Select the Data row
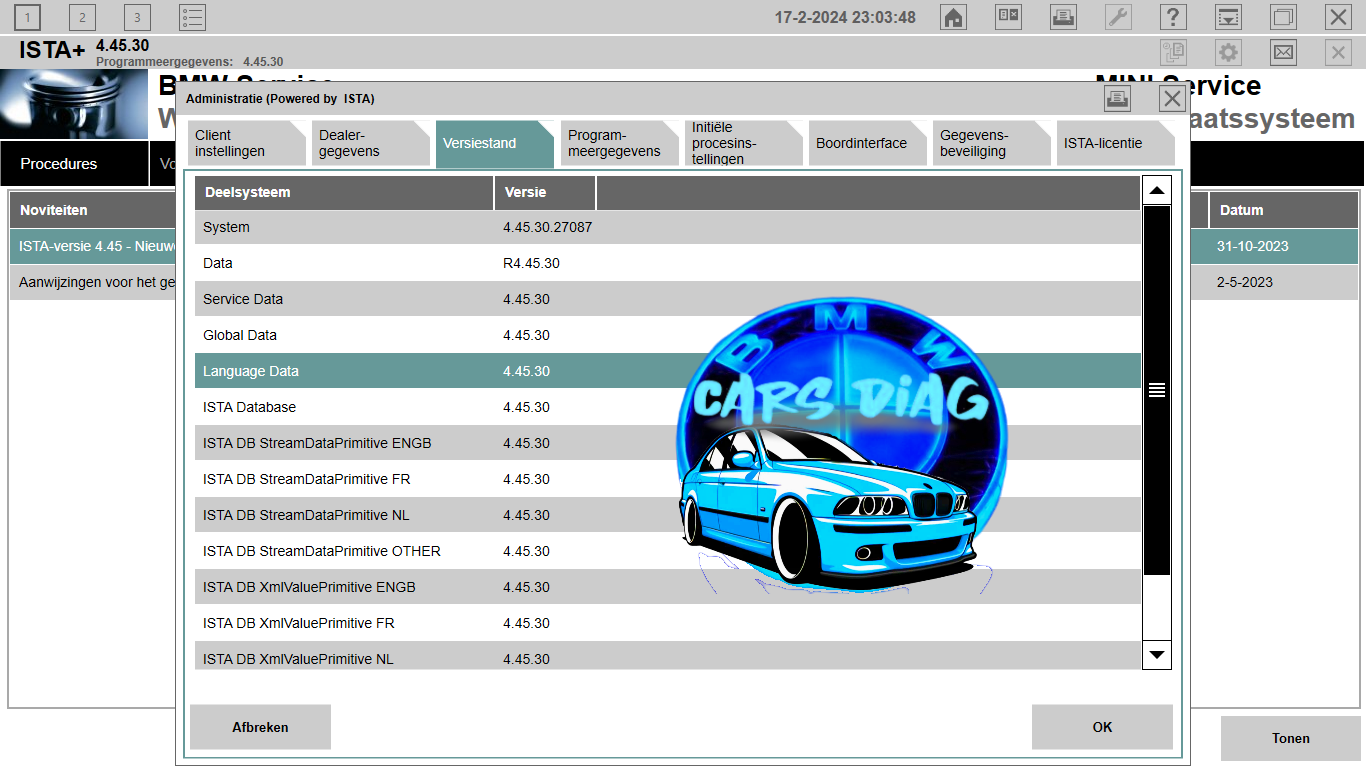Viewport: 1366px width, 768px height. pos(668,263)
